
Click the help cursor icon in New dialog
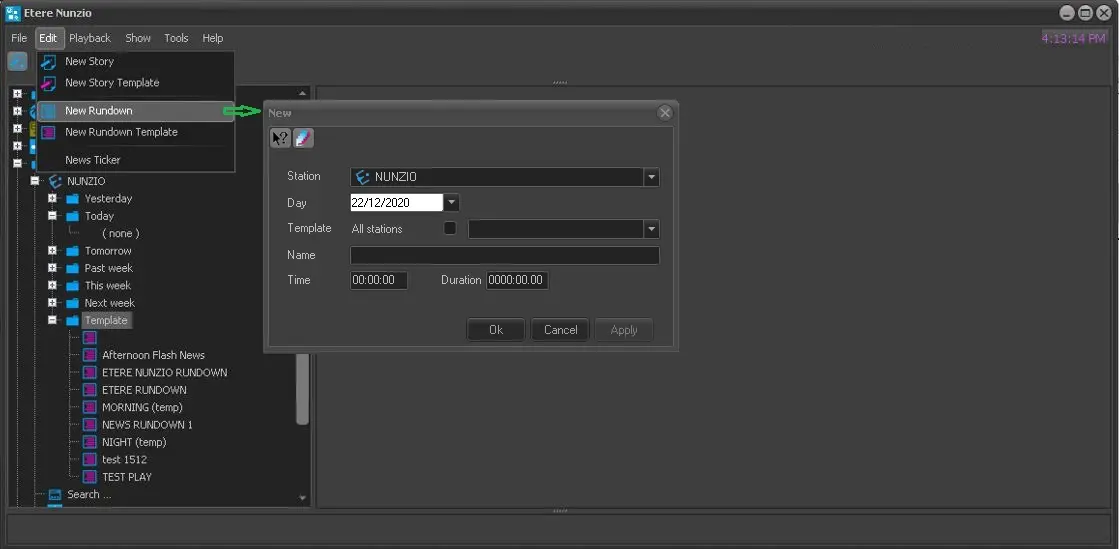281,138
